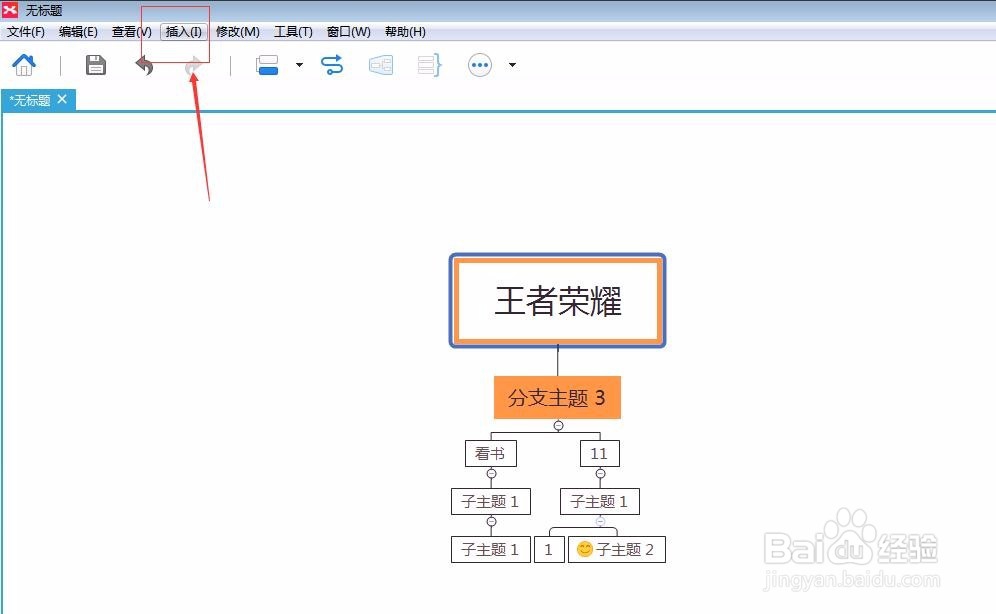Click the Undo arrow icon

(x=143, y=64)
